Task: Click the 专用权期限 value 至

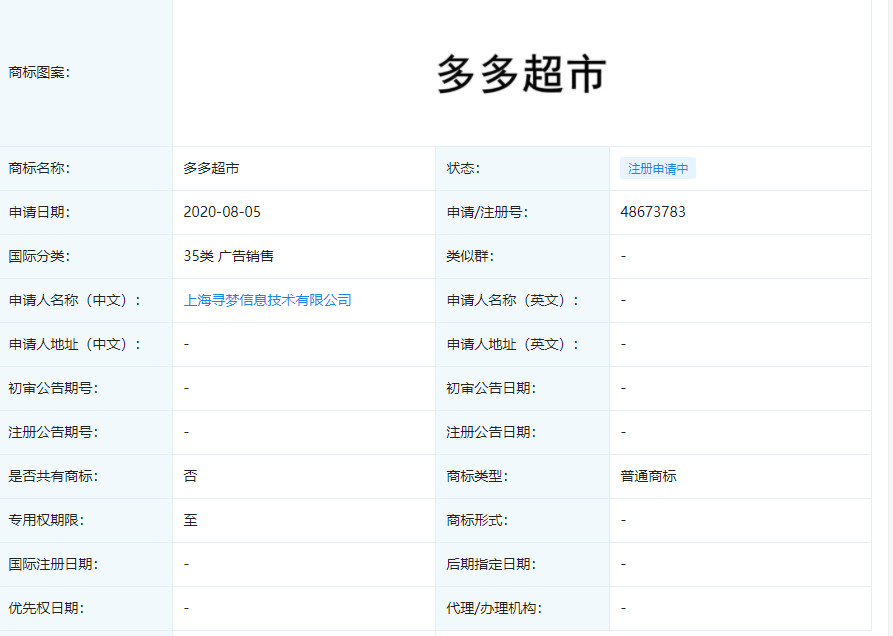Action: [x=191, y=520]
